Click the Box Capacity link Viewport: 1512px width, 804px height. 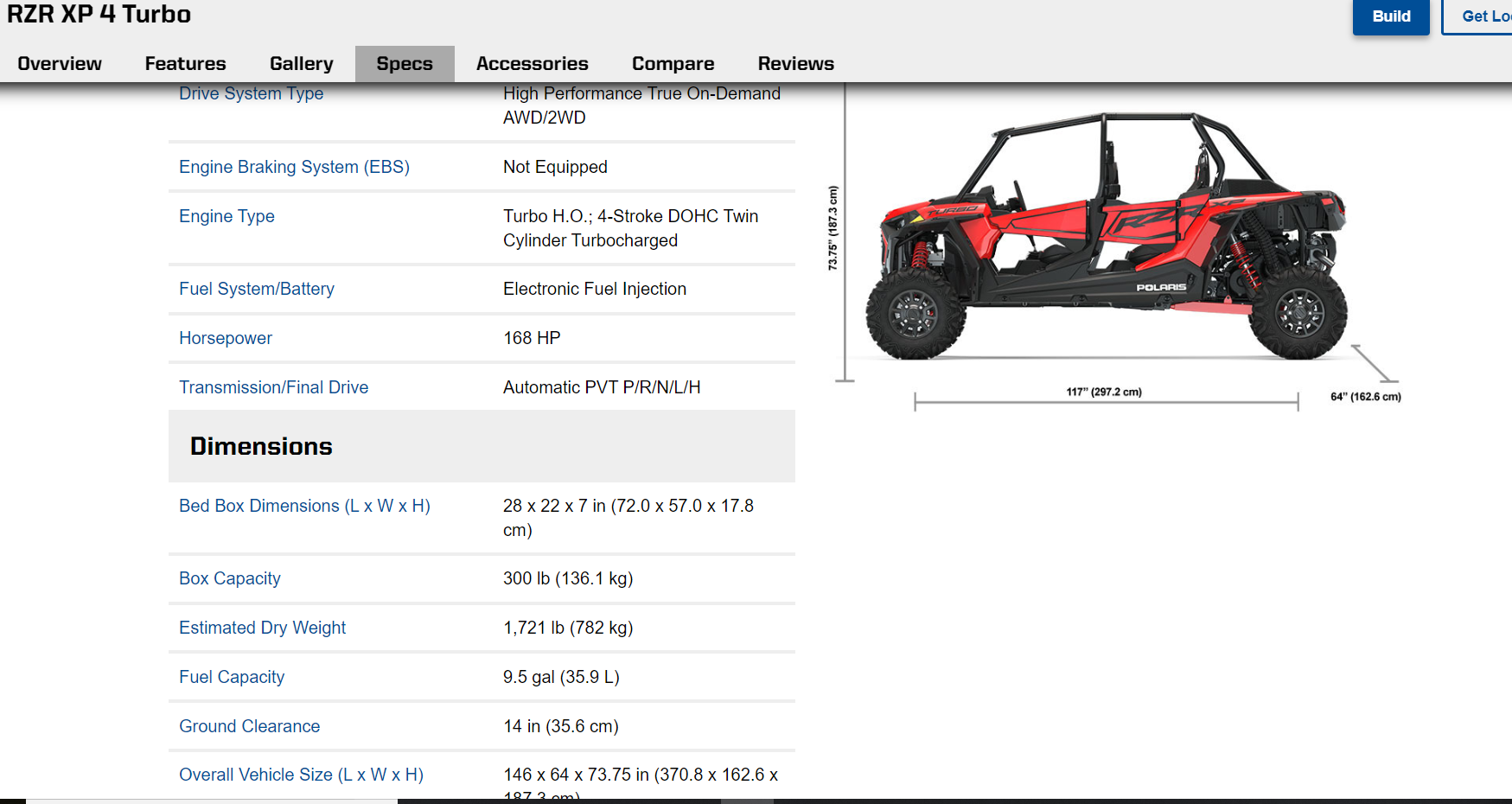pos(230,578)
